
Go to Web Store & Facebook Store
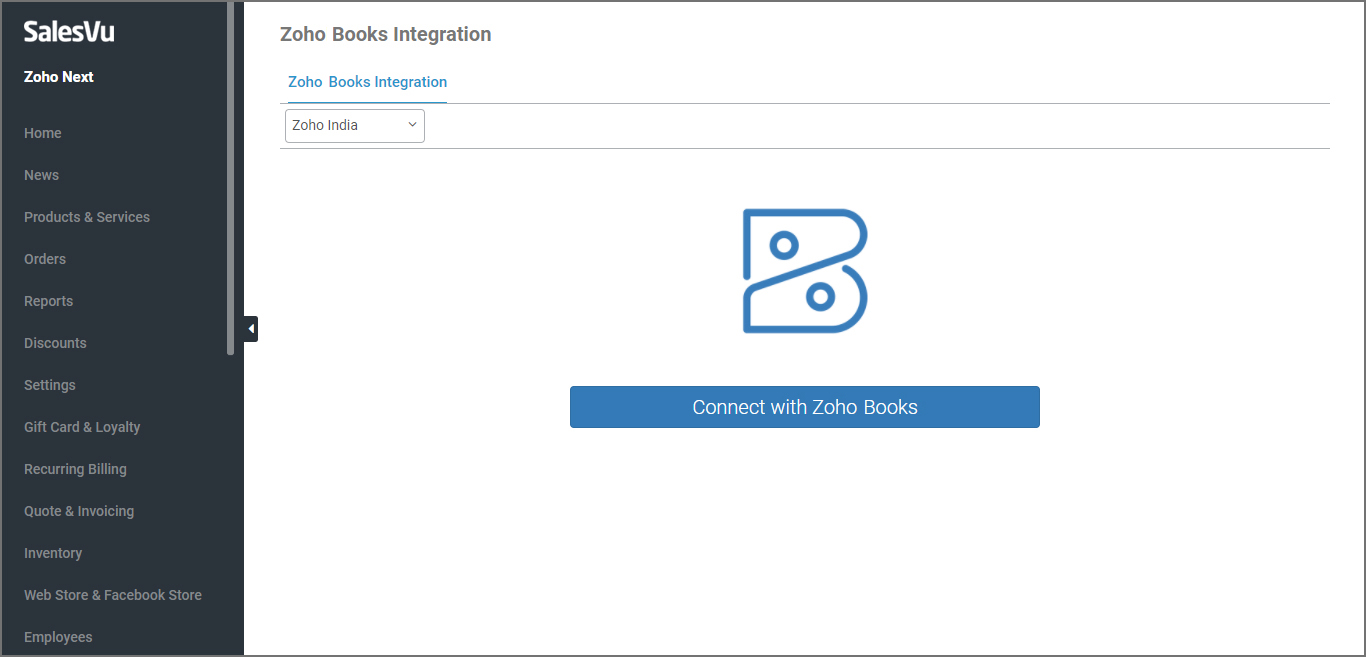tap(113, 595)
